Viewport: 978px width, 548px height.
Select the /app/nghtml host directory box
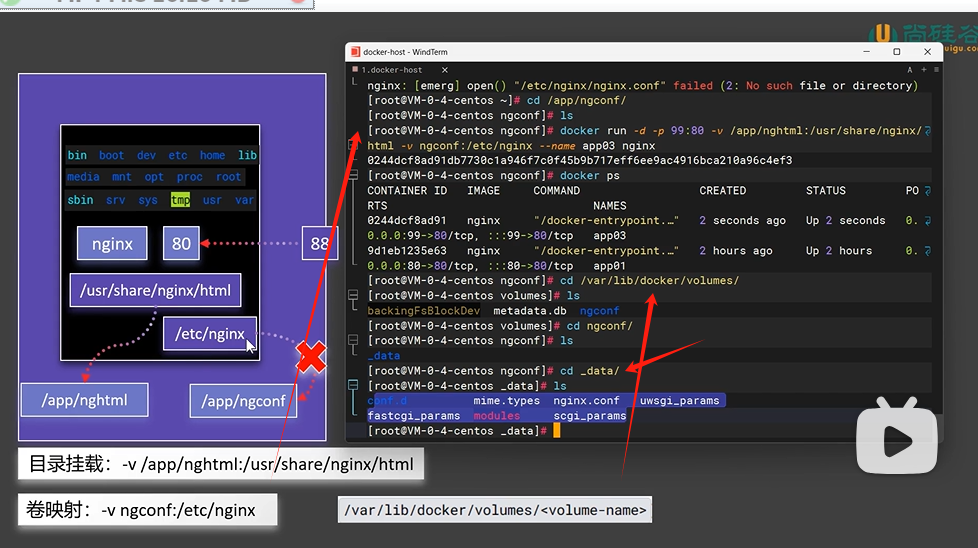coord(84,400)
